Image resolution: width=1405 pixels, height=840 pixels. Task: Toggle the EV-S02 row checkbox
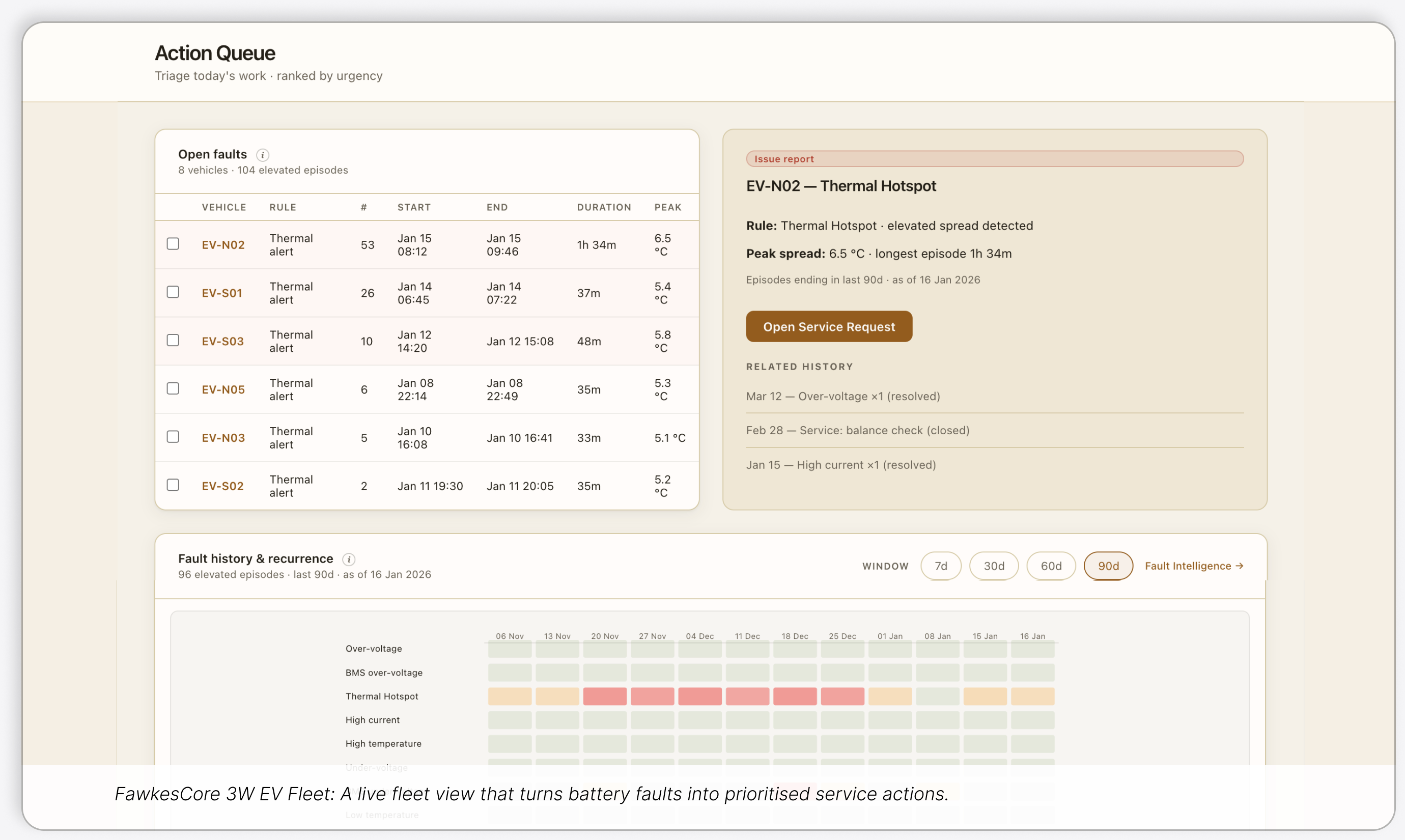[173, 485]
